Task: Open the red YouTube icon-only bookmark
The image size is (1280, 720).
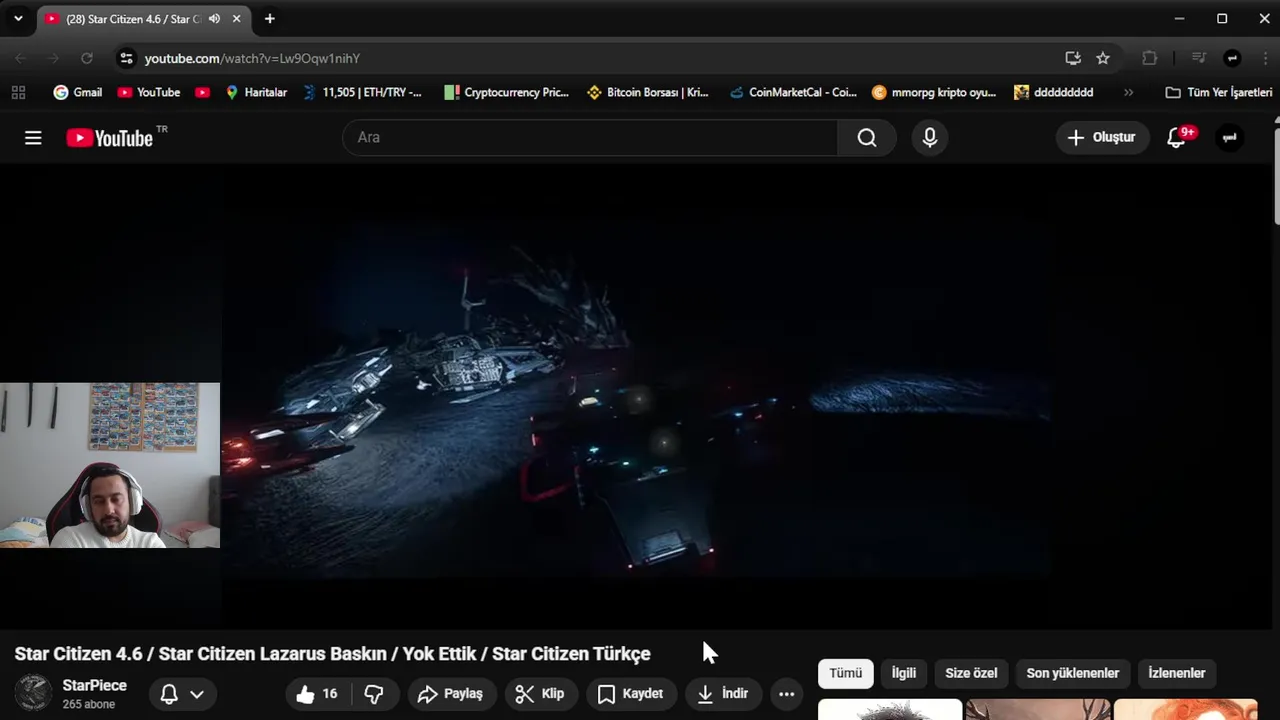Action: coord(203,92)
